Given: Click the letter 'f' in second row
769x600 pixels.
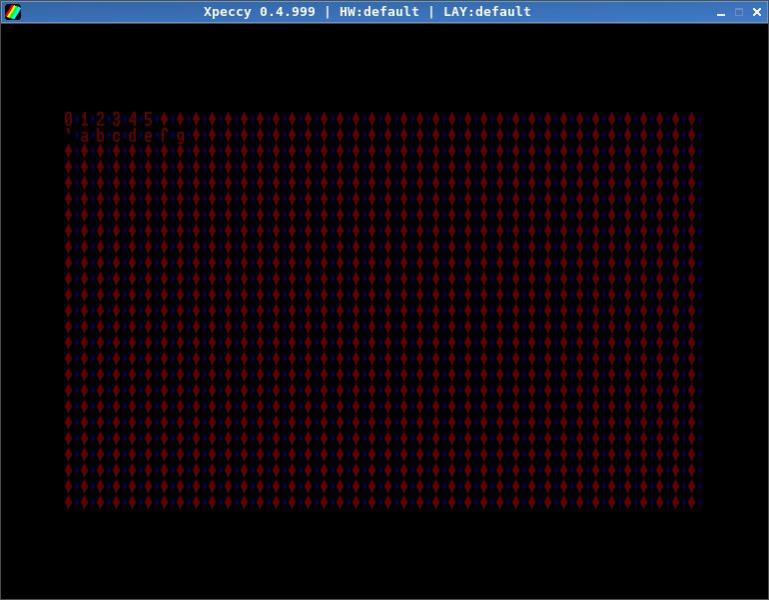Looking at the screenshot, I should pyautogui.click(x=165, y=136).
